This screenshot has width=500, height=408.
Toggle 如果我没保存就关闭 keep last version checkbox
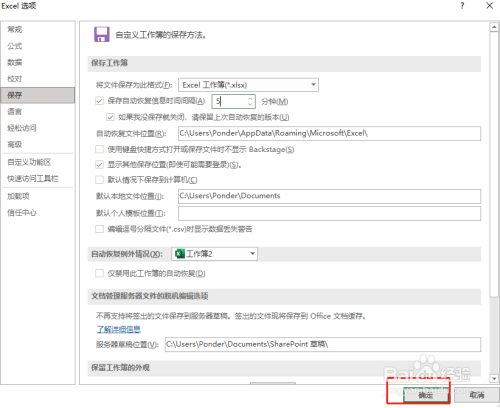110,117
